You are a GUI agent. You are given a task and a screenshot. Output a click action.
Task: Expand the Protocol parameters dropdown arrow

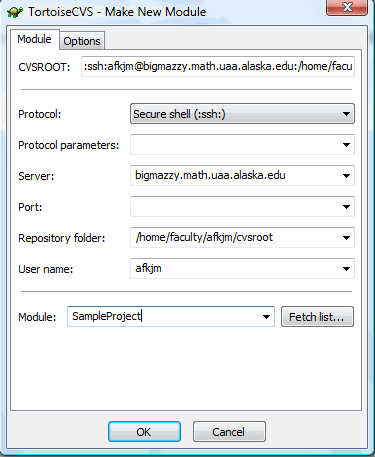click(x=346, y=145)
